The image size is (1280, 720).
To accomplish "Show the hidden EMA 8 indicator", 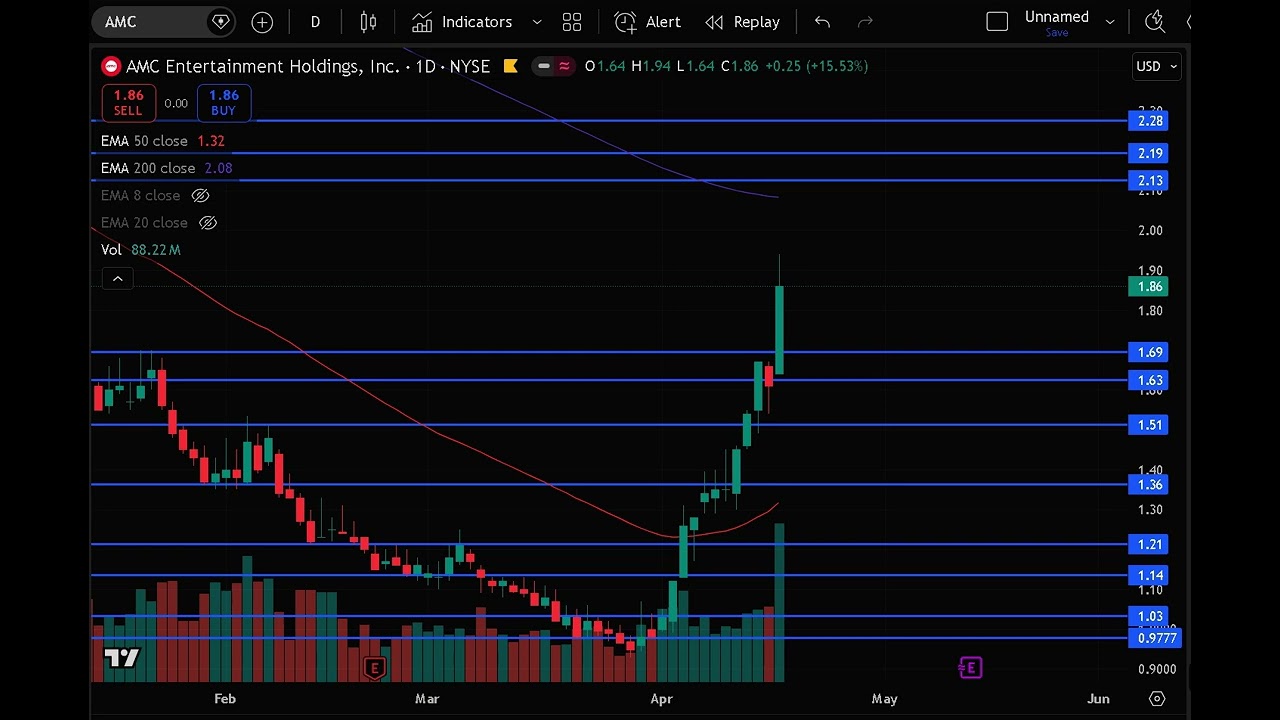I will pyautogui.click(x=200, y=195).
